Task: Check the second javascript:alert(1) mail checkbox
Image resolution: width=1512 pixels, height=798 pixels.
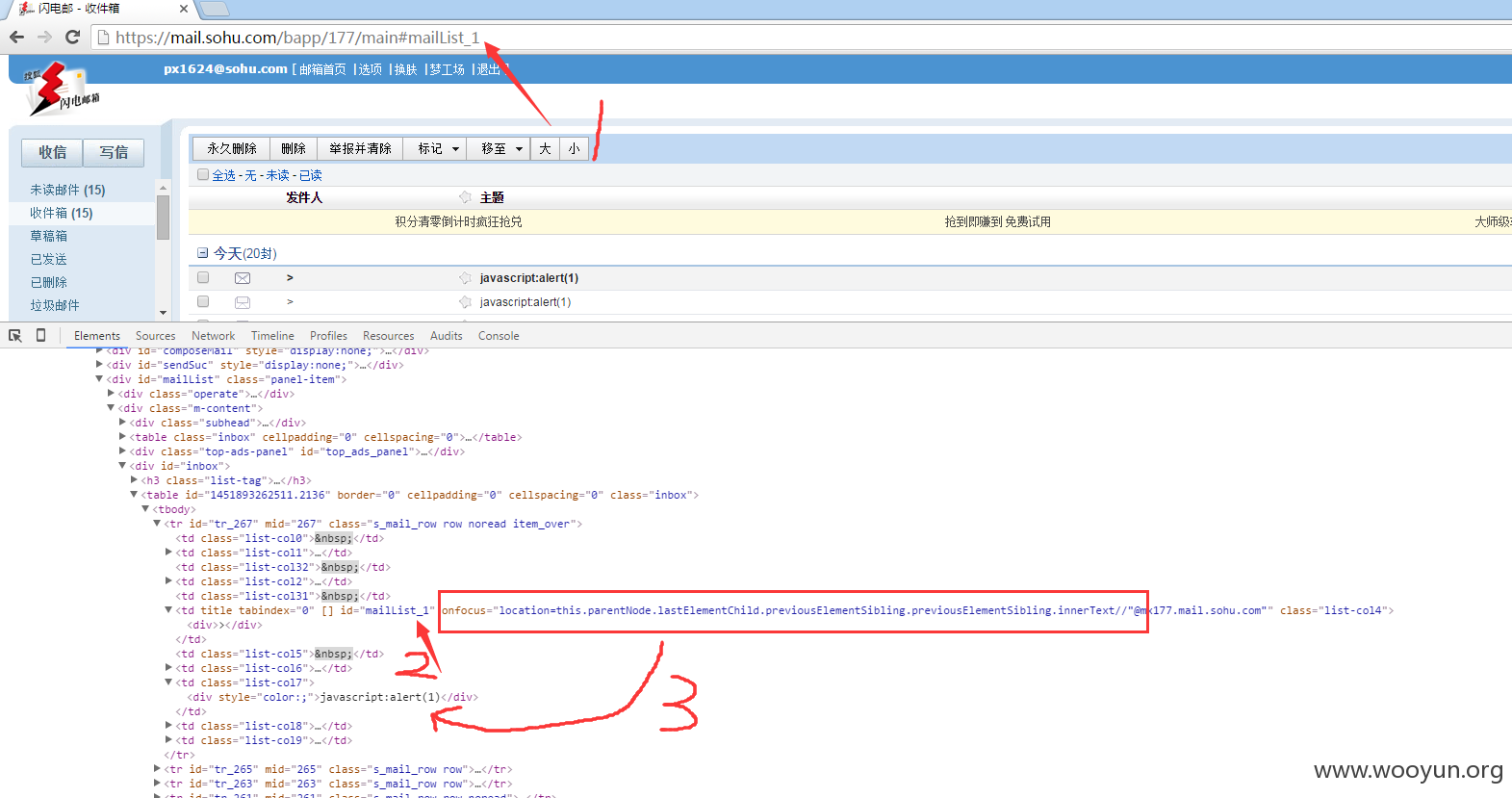Action: tap(203, 301)
